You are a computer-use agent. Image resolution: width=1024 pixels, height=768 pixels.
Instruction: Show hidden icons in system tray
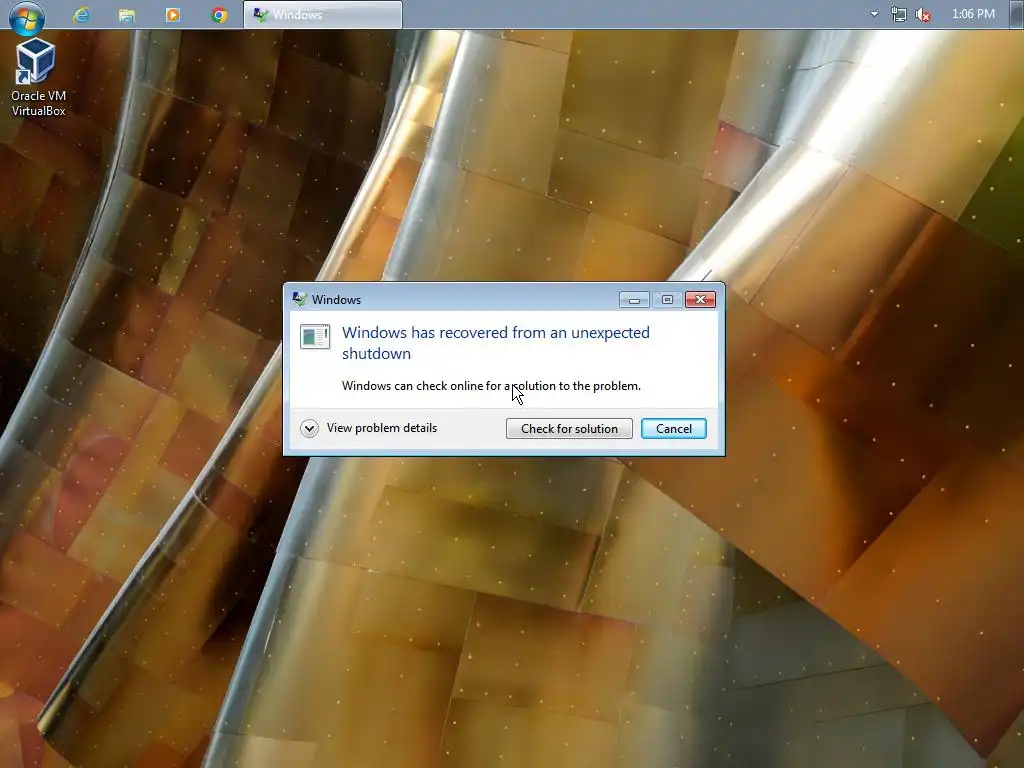874,14
